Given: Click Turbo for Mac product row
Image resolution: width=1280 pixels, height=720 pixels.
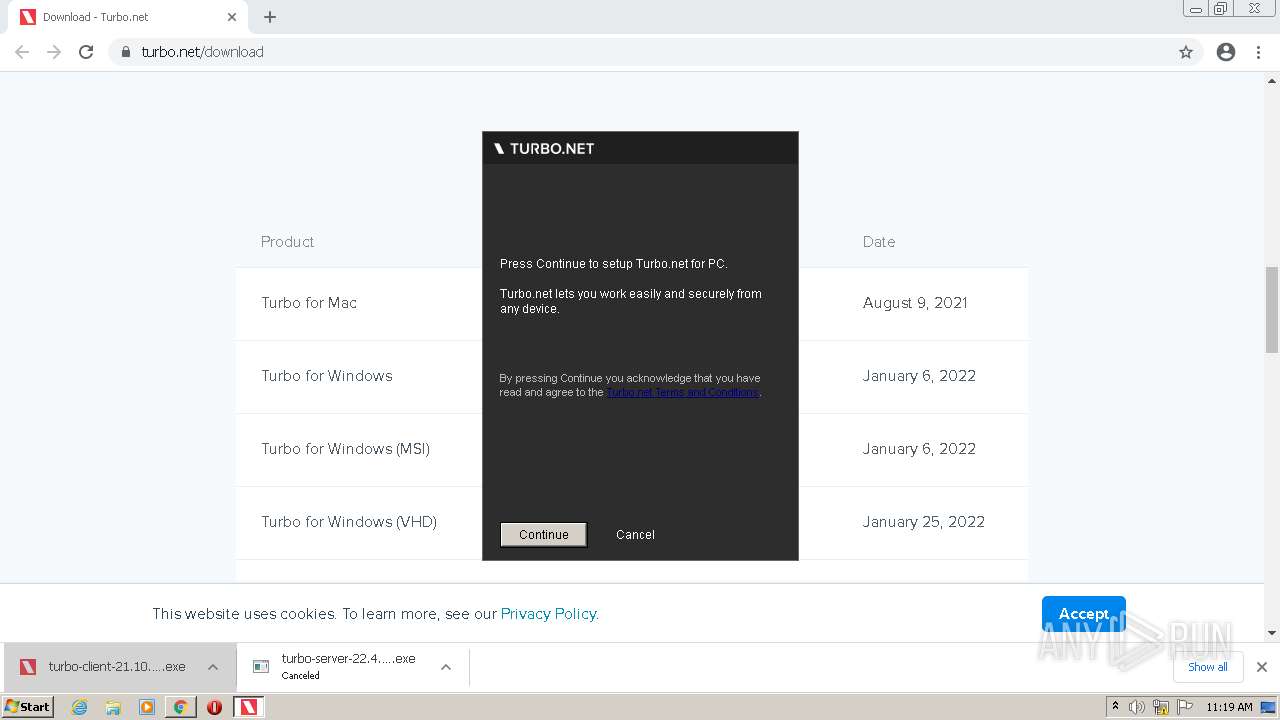Looking at the screenshot, I should 632,303.
